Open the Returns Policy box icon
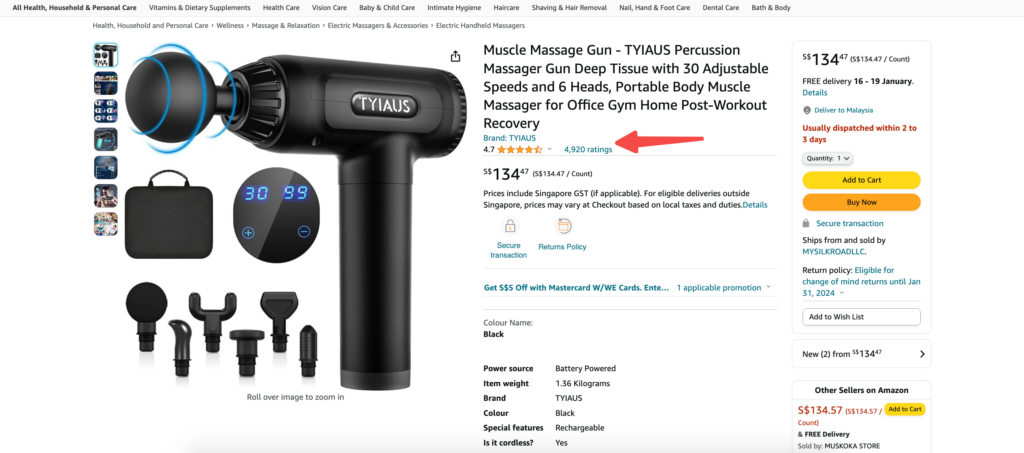This screenshot has width=1024, height=453. tap(562, 226)
